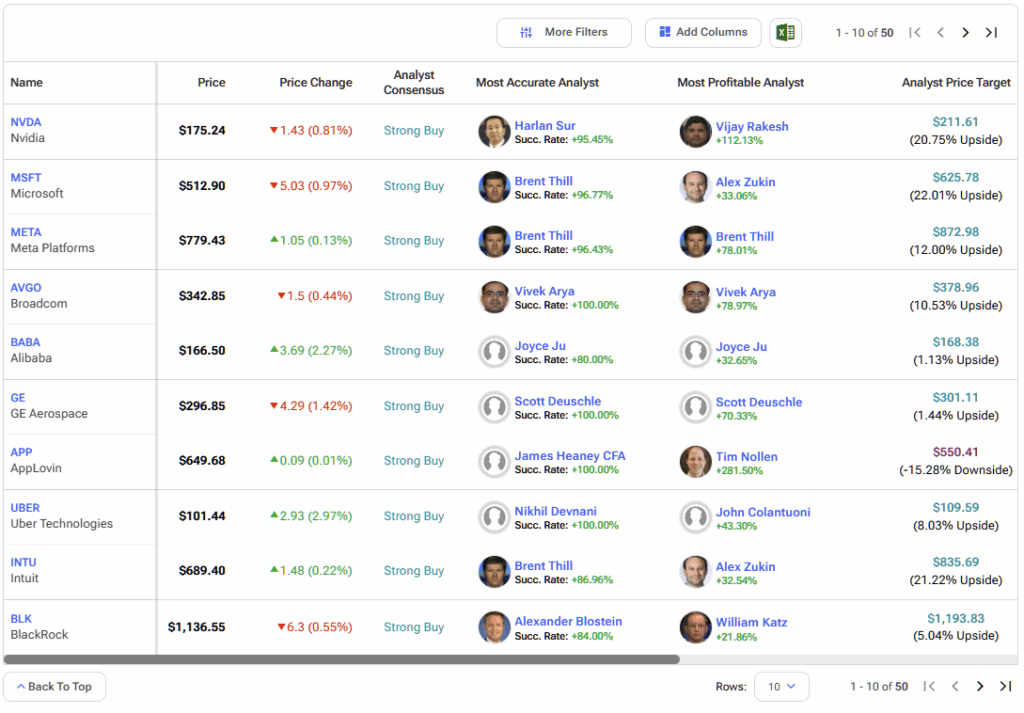The height and width of the screenshot is (713, 1024).
Task: Click Back To Top button
Action: (54, 687)
